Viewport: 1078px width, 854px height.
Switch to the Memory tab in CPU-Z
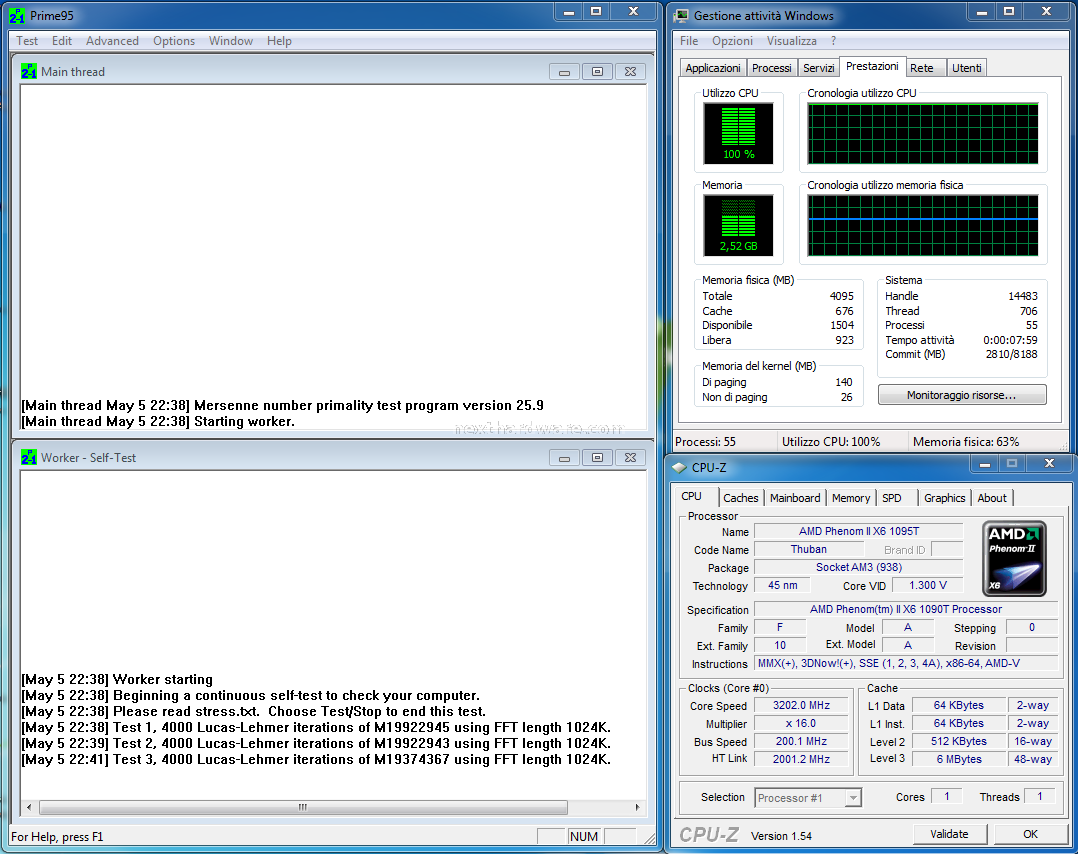850,498
